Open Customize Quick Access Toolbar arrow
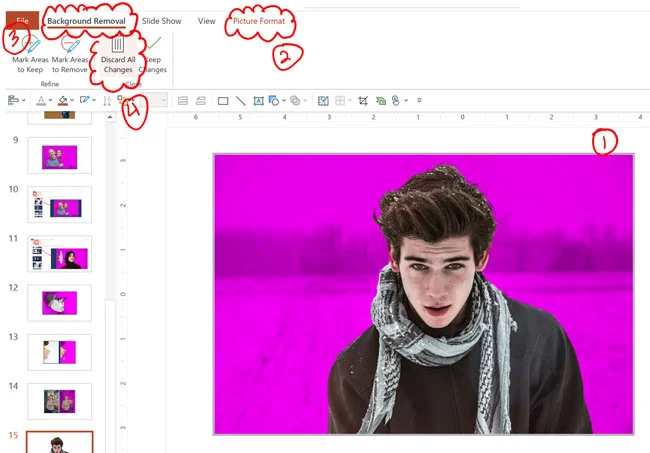The height and width of the screenshot is (453, 650). [x=419, y=100]
